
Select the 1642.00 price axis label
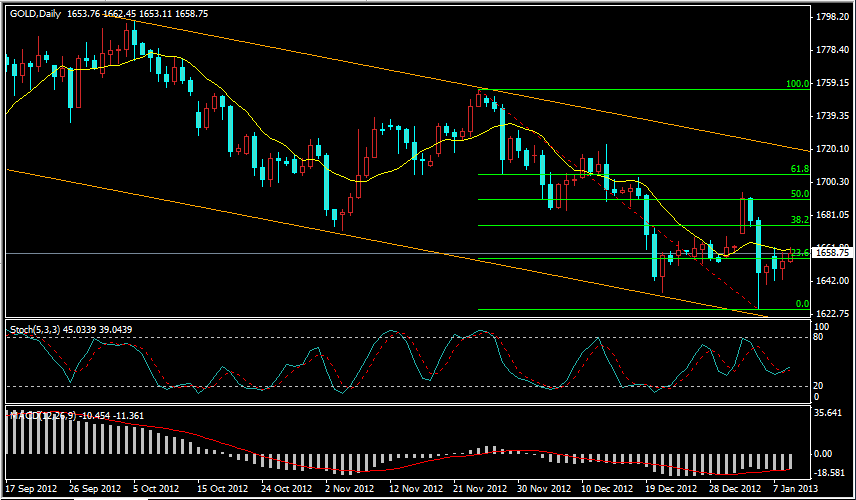(832, 281)
